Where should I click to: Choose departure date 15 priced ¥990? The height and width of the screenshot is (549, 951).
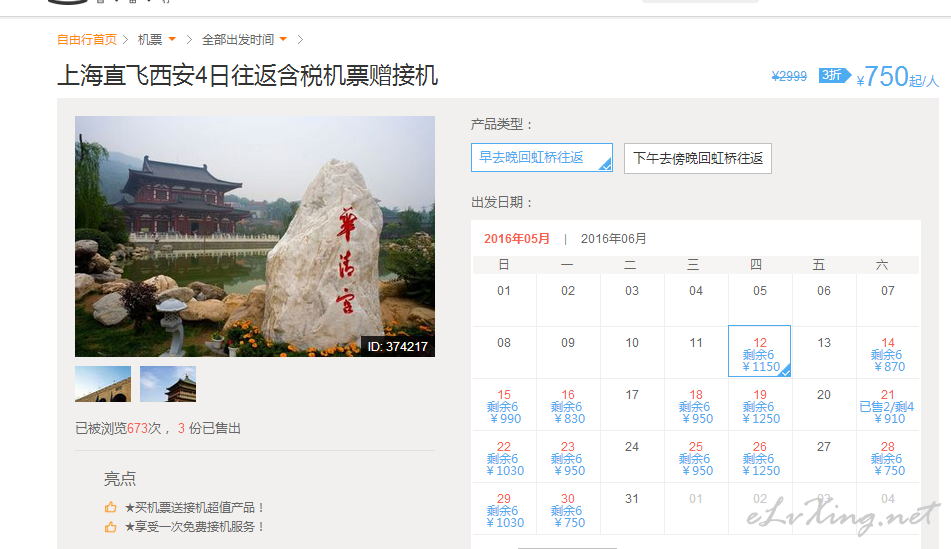click(504, 406)
